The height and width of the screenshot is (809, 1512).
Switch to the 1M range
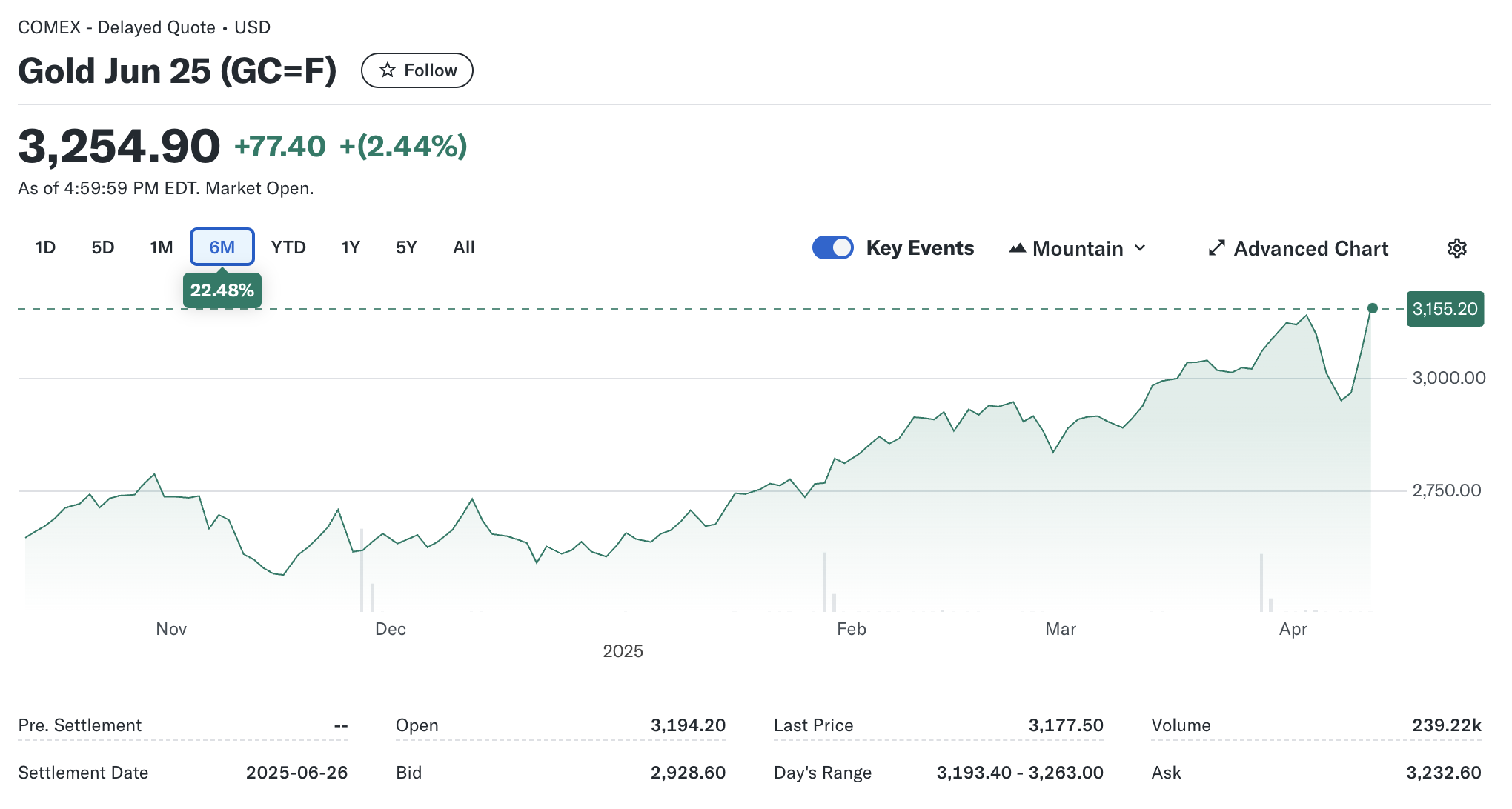pyautogui.click(x=161, y=247)
